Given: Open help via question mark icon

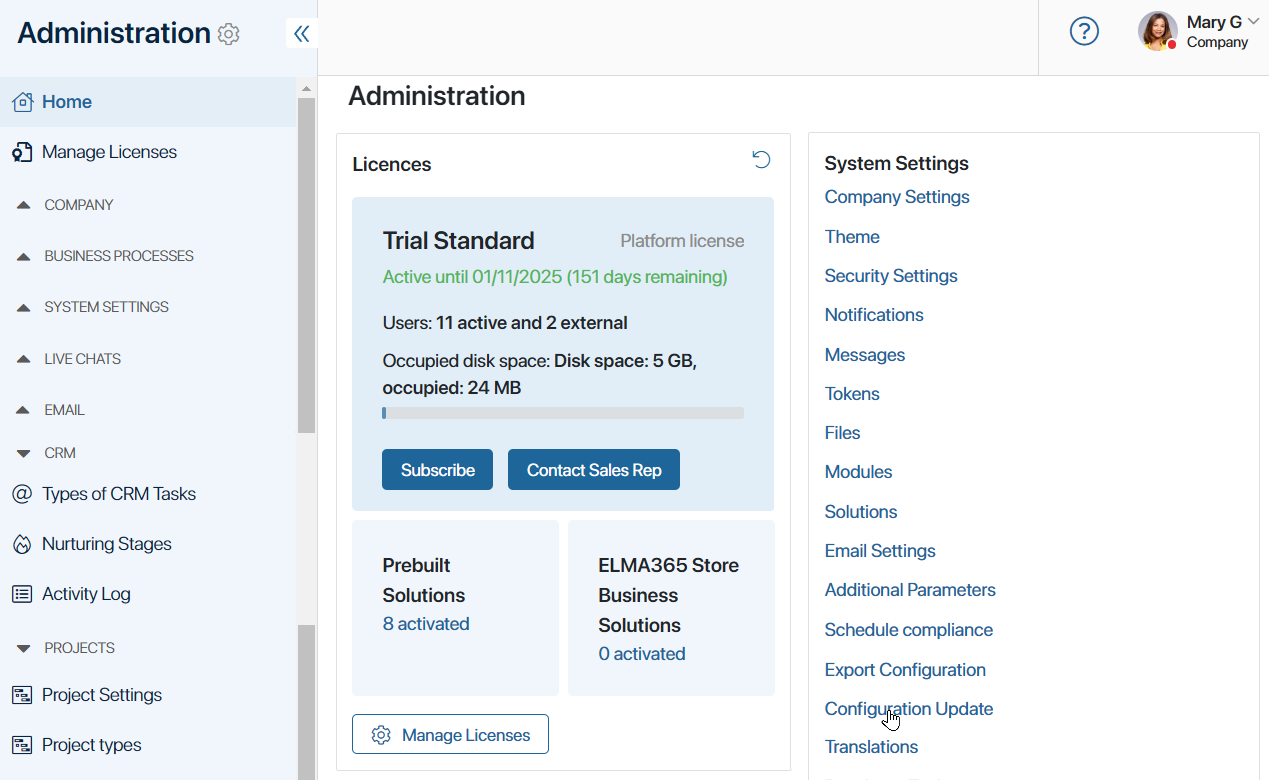Looking at the screenshot, I should click(x=1084, y=31).
